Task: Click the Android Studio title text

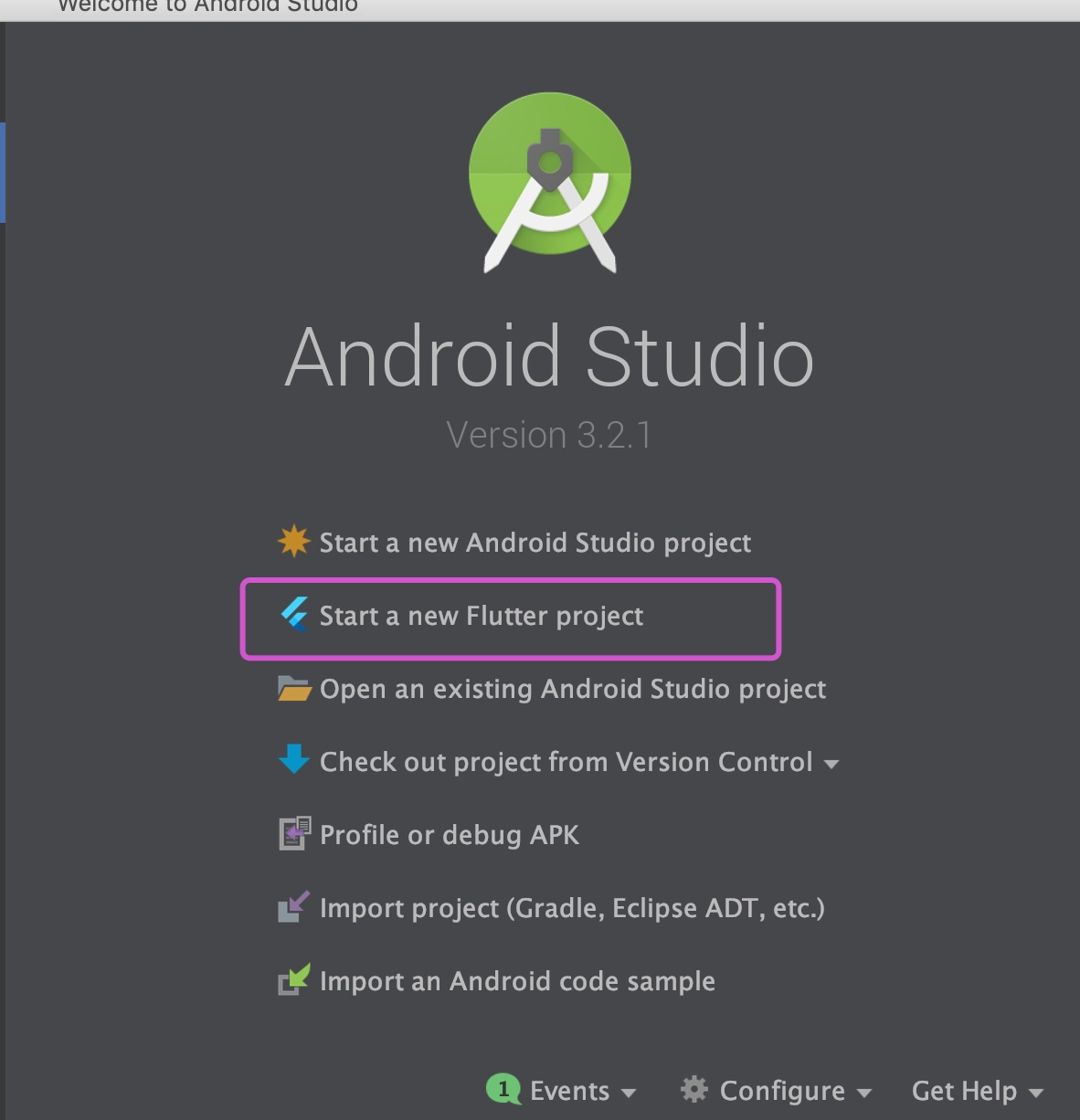Action: 549,356
